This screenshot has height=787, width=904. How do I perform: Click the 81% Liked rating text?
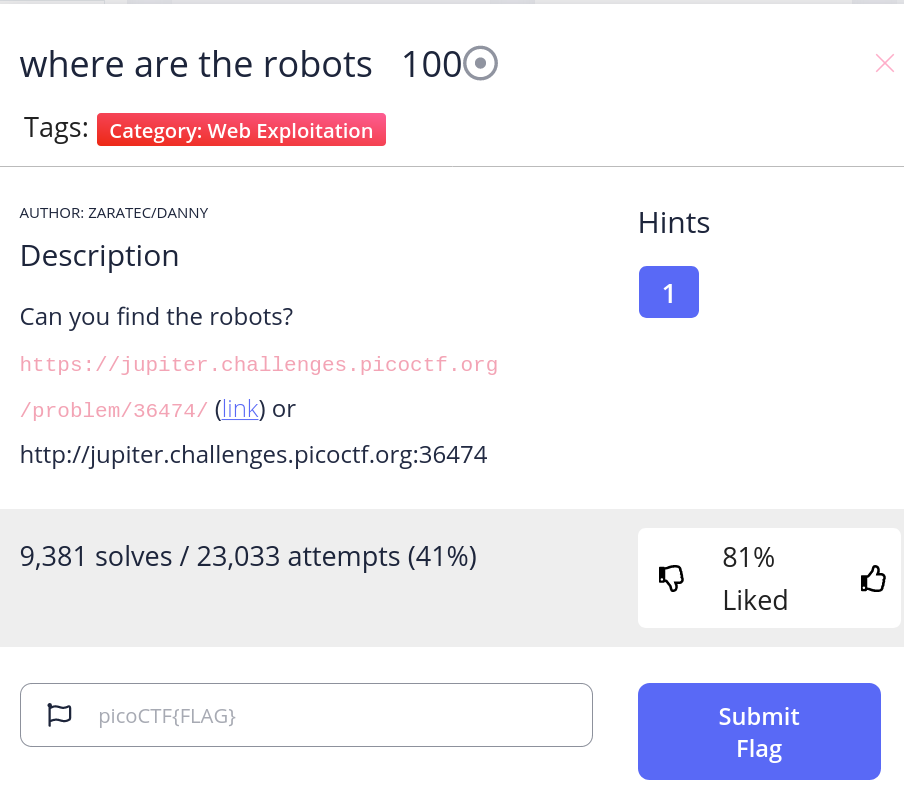click(x=755, y=578)
